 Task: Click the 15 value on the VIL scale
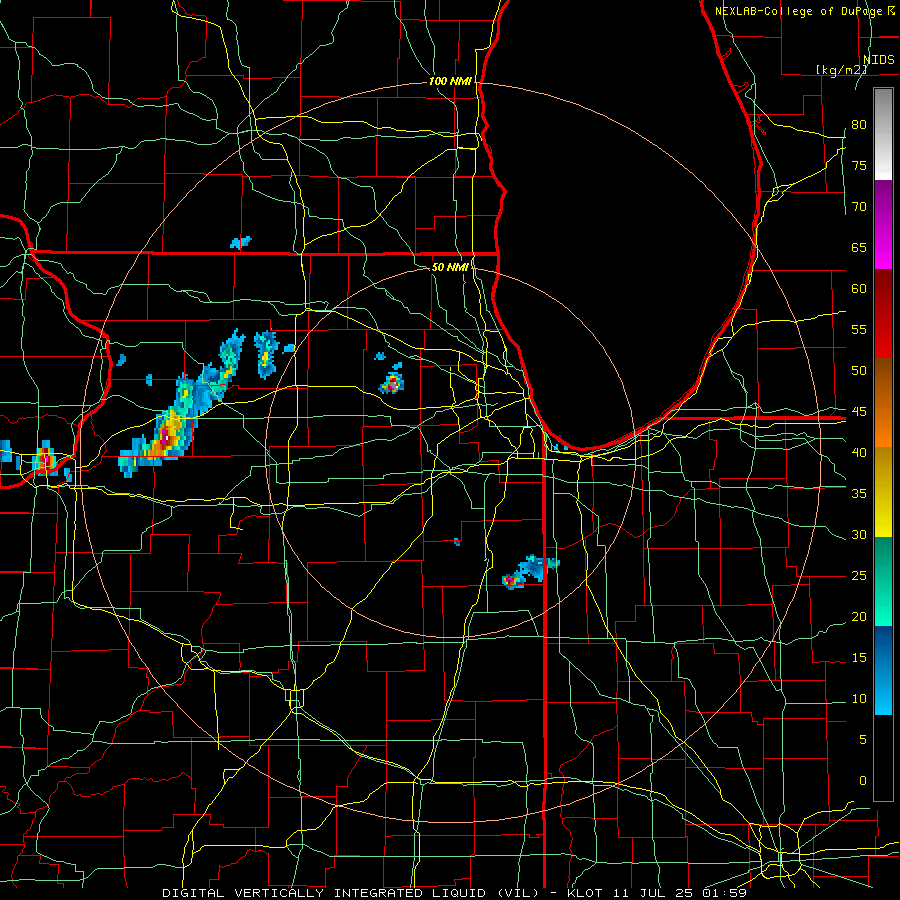pyautogui.click(x=859, y=658)
